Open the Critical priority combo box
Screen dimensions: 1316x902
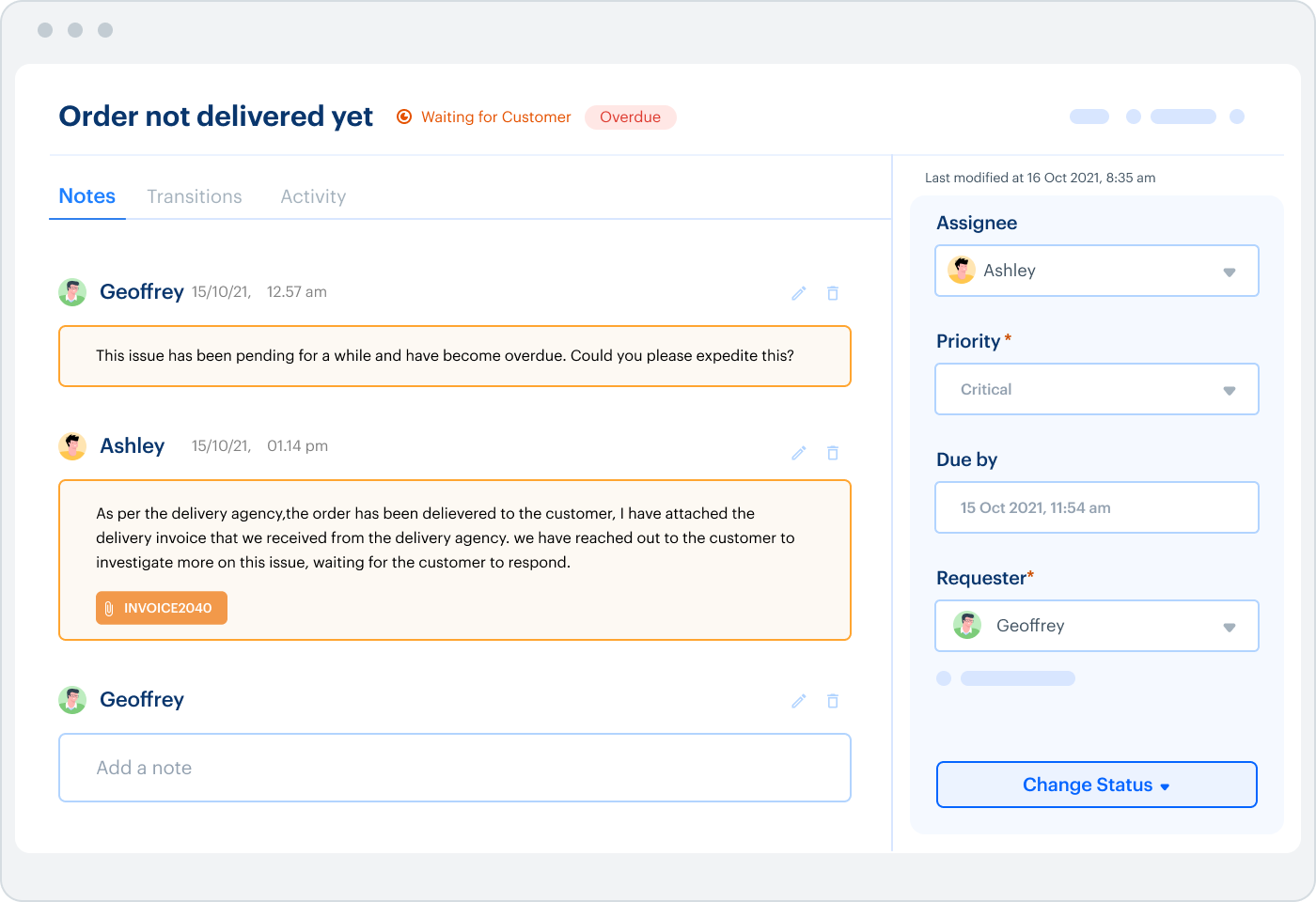[1097, 389]
